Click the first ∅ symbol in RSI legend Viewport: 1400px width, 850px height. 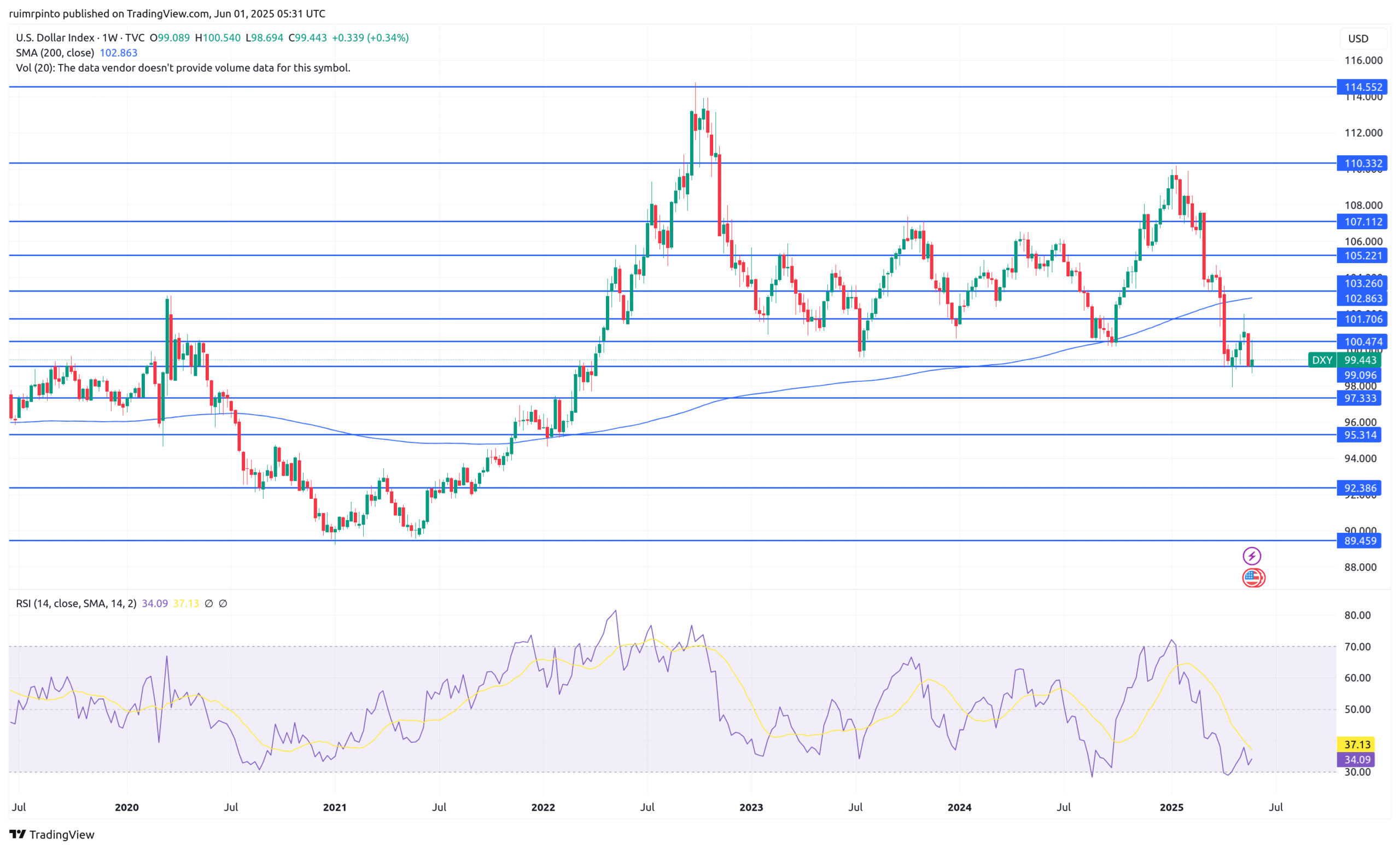pyautogui.click(x=208, y=603)
